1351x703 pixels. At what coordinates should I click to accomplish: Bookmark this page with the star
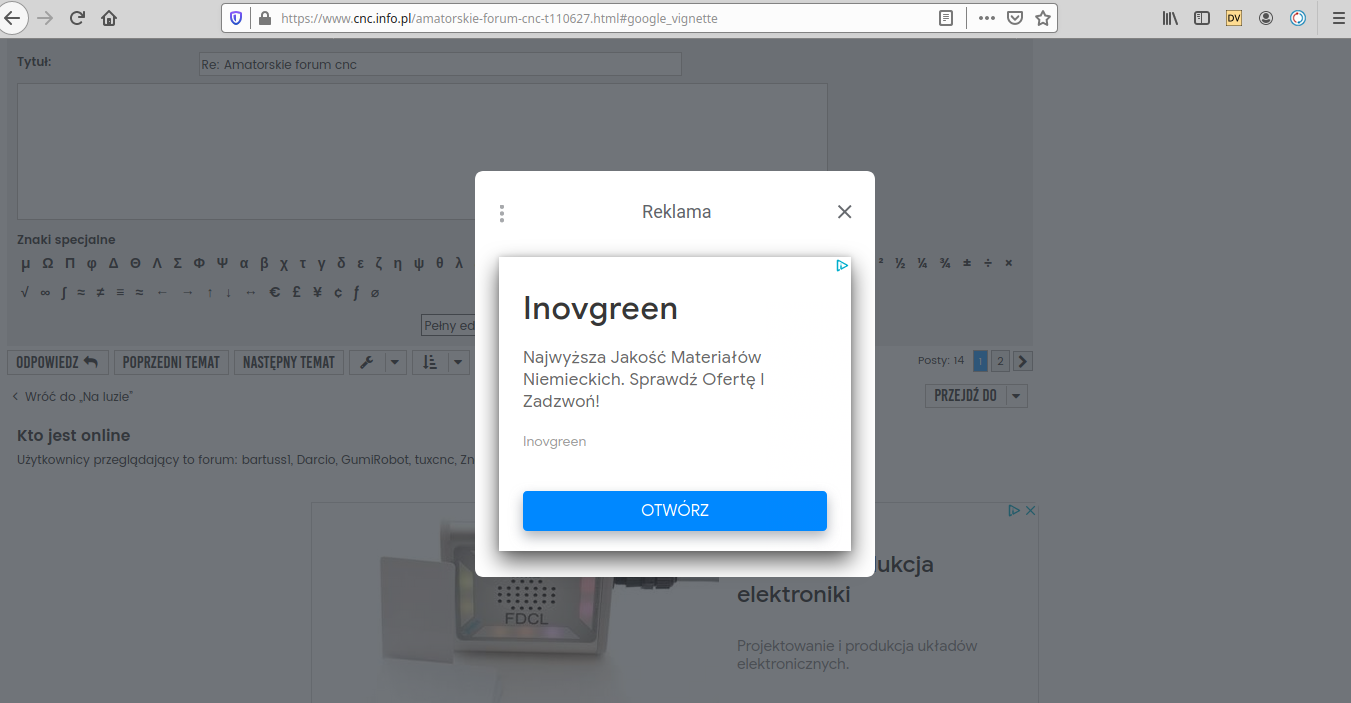[1042, 18]
